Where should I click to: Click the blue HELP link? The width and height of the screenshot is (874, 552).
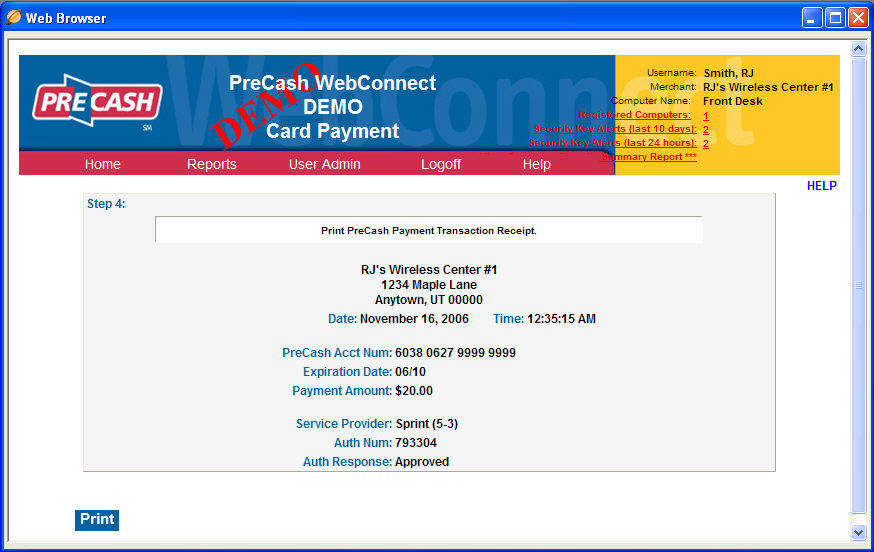point(822,186)
